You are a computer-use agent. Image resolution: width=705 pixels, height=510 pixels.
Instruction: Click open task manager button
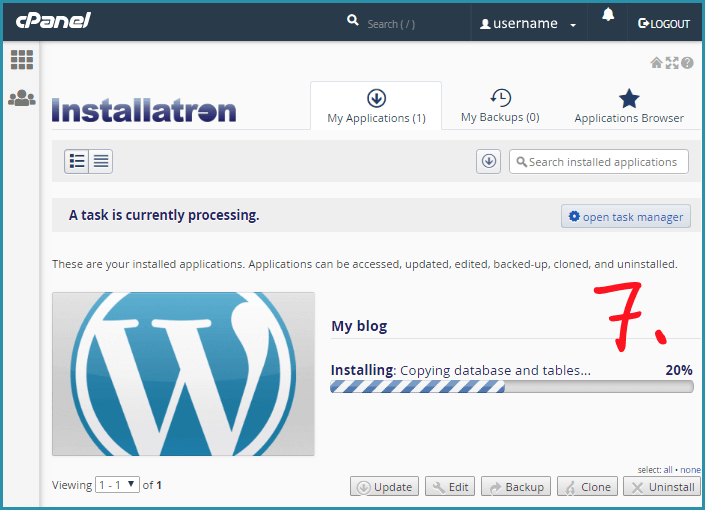click(x=626, y=217)
